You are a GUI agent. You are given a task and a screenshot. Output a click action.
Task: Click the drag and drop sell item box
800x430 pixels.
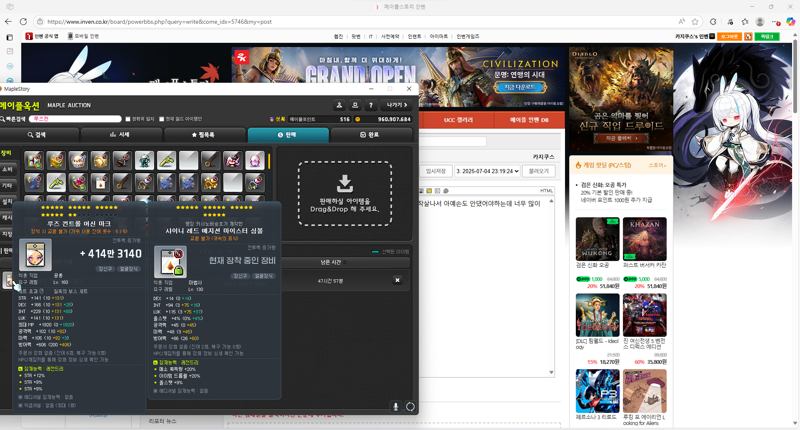pos(345,193)
